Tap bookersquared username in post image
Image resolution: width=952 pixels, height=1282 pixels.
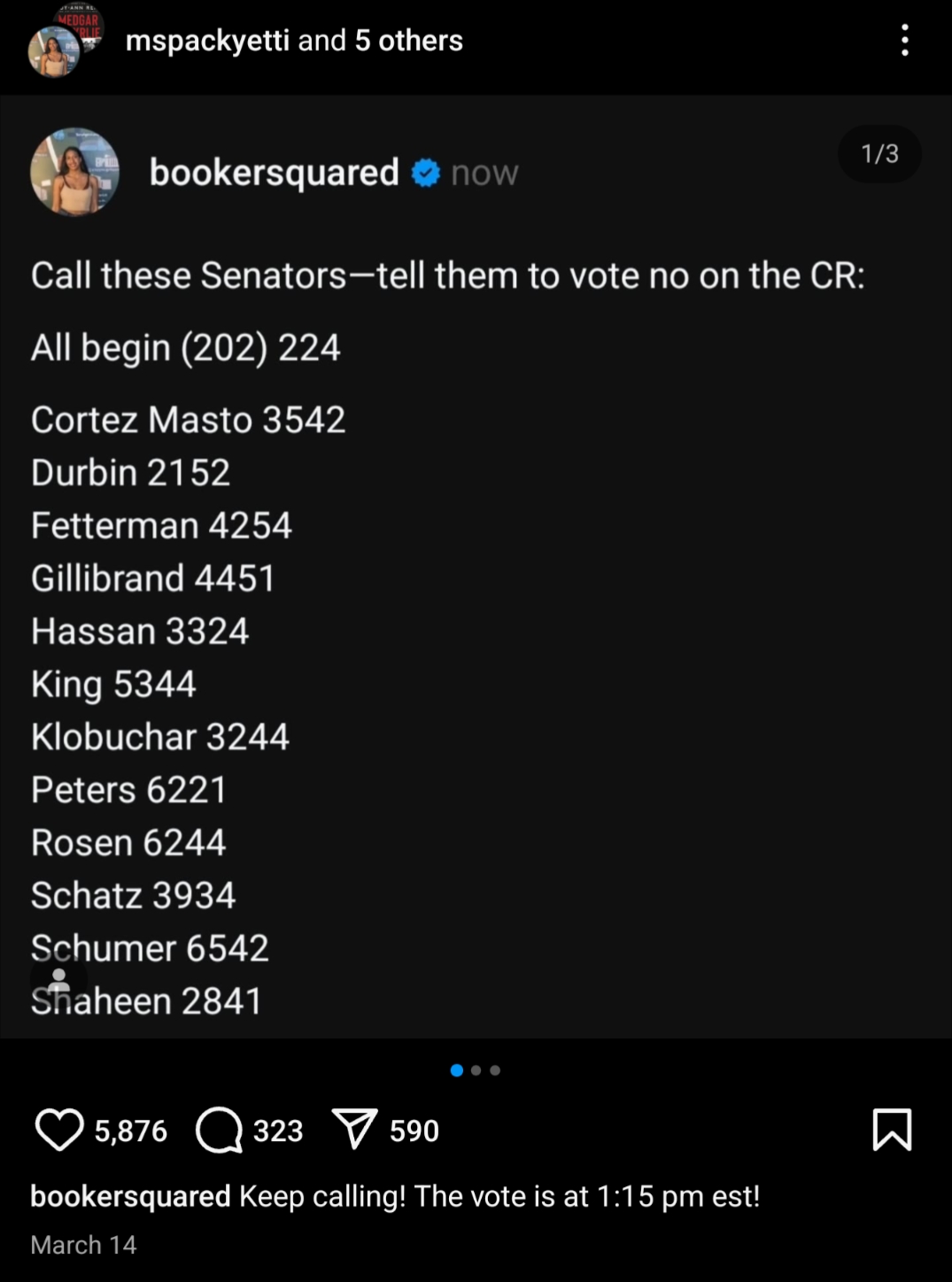pos(274,173)
